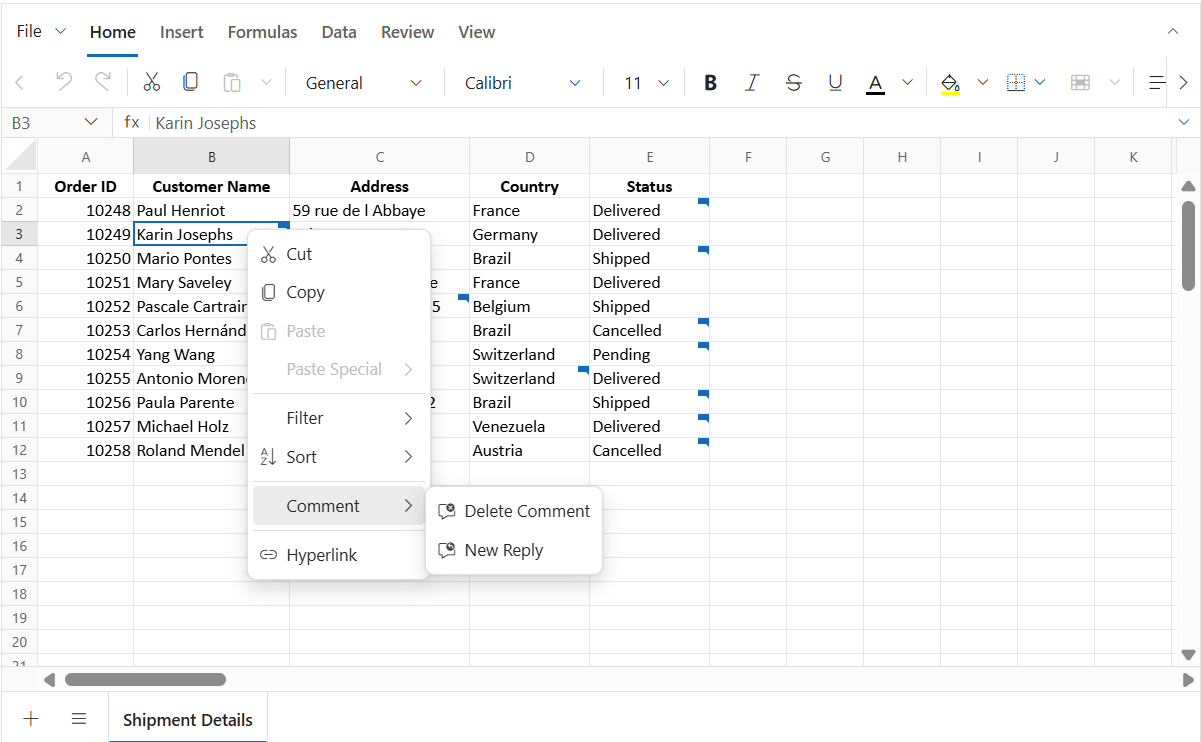Switch to the Data tab
This screenshot has height=742, width=1201.
coord(339,32)
